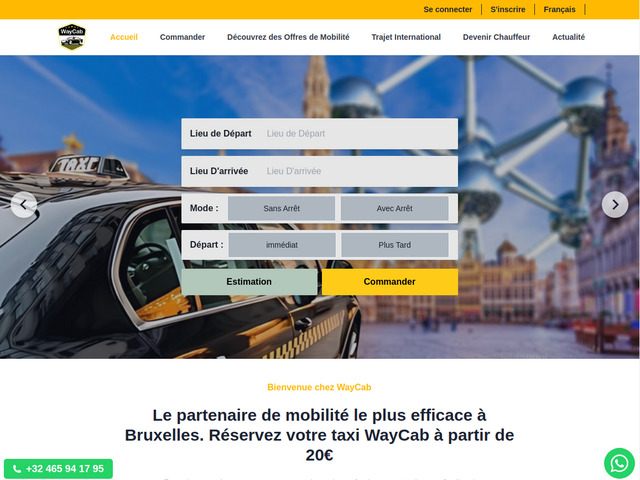The height and width of the screenshot is (480, 640).
Task: Go to Accueil menu item
Action: pos(124,37)
